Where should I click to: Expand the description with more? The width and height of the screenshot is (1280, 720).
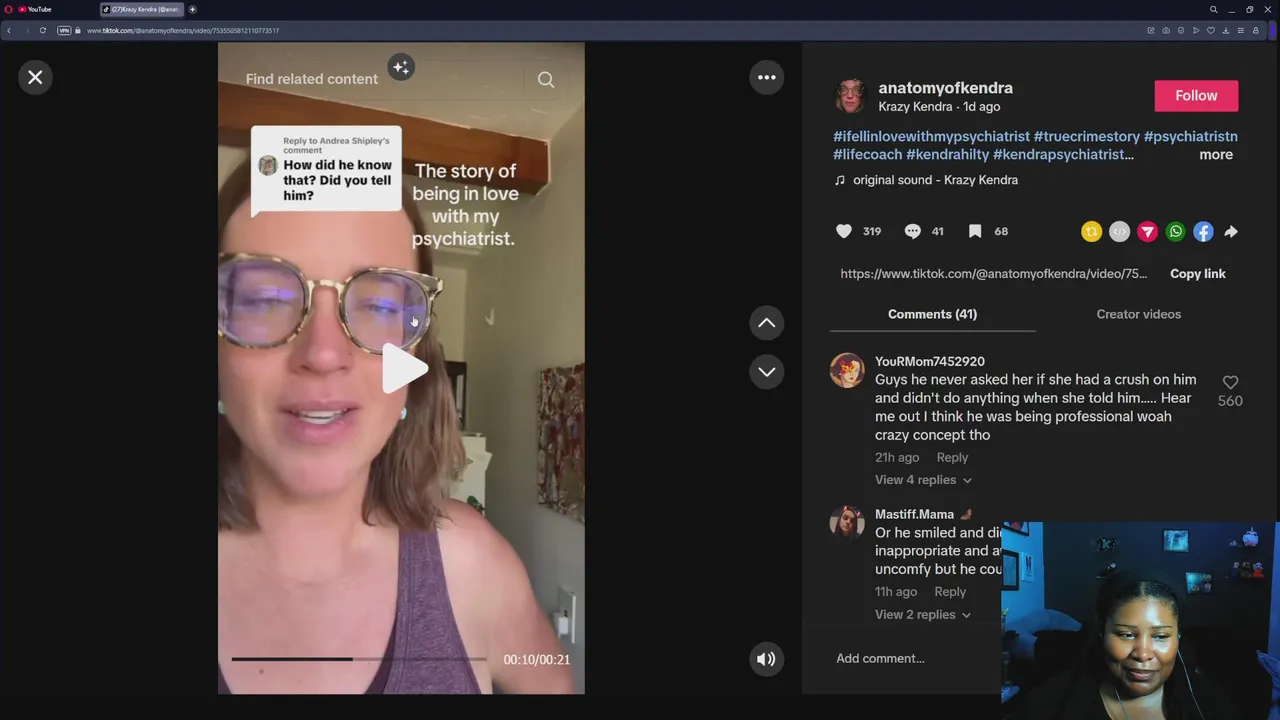[x=1216, y=155]
